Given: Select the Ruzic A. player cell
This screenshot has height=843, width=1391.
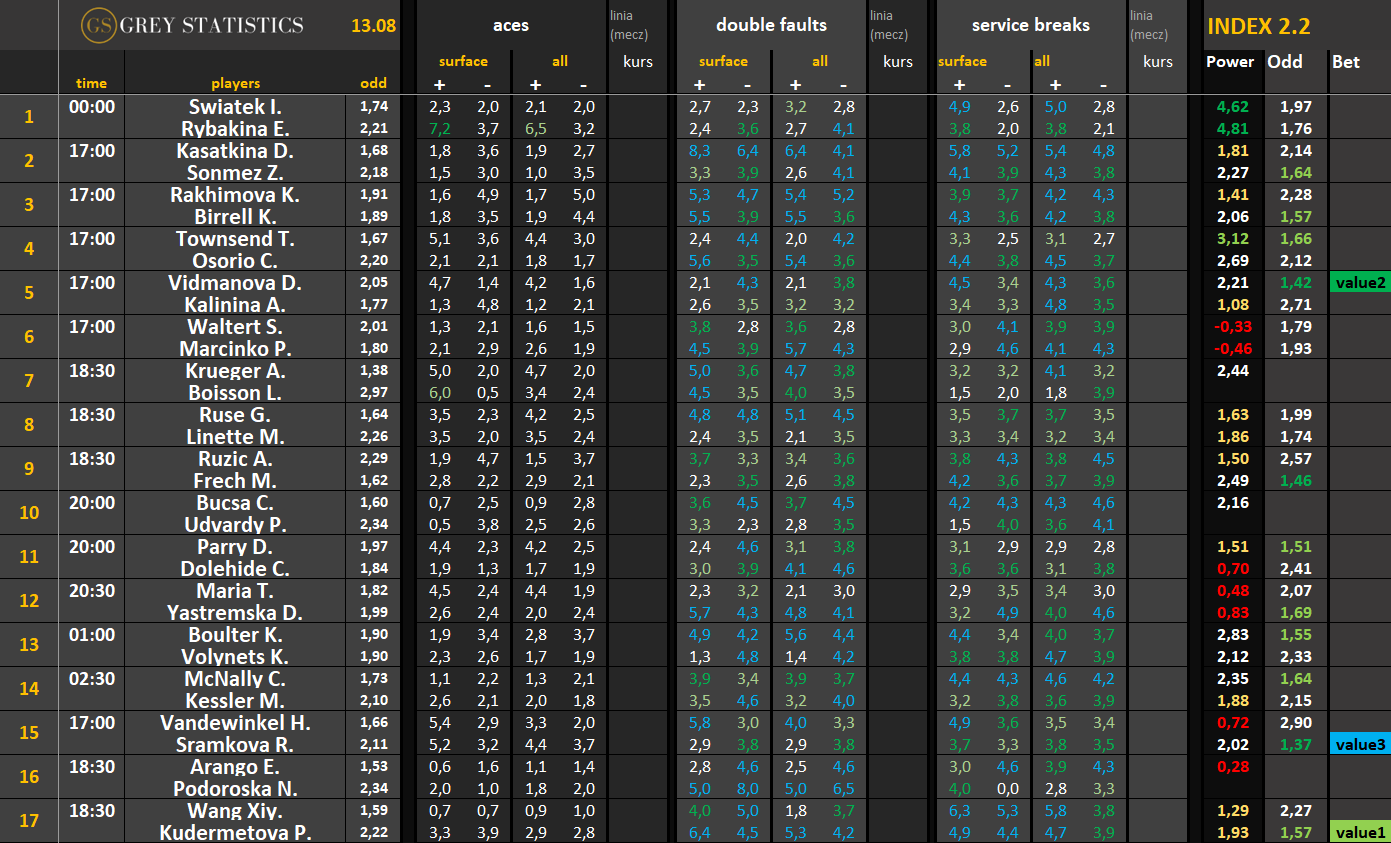Looking at the screenshot, I should pos(235,458).
